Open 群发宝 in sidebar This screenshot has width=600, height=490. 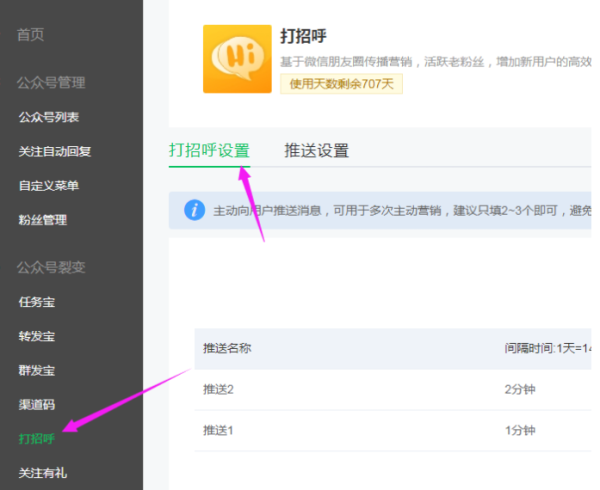click(37, 370)
